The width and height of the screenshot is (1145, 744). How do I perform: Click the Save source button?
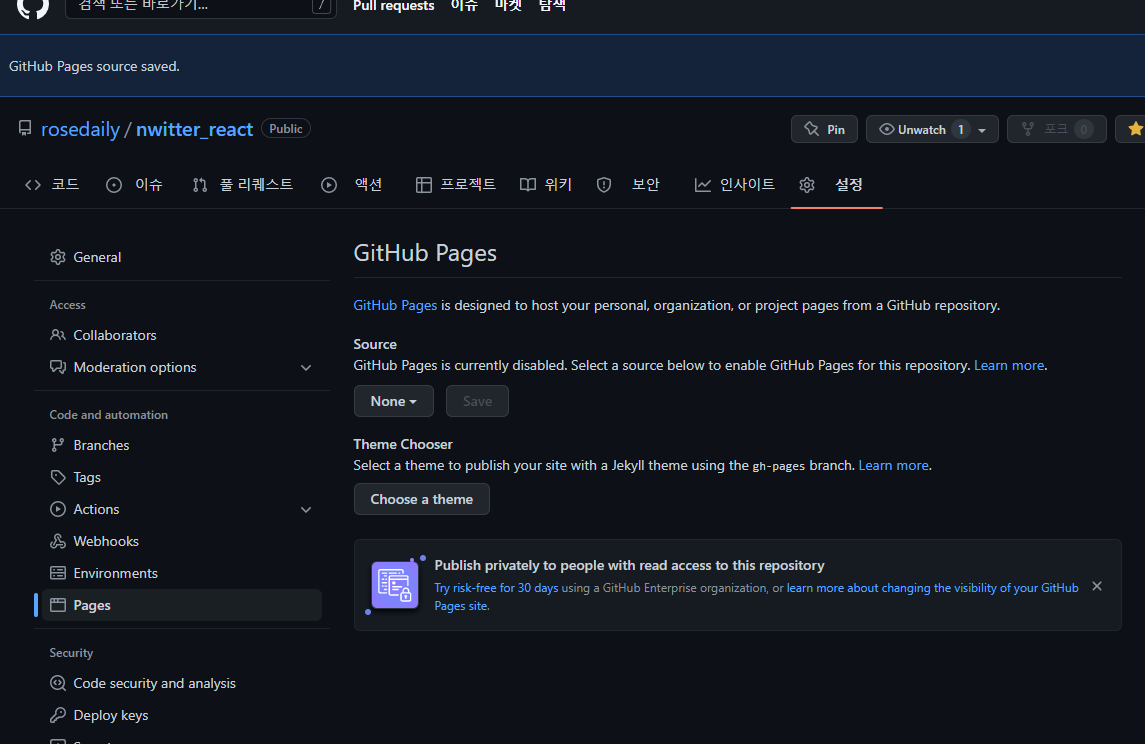(478, 401)
